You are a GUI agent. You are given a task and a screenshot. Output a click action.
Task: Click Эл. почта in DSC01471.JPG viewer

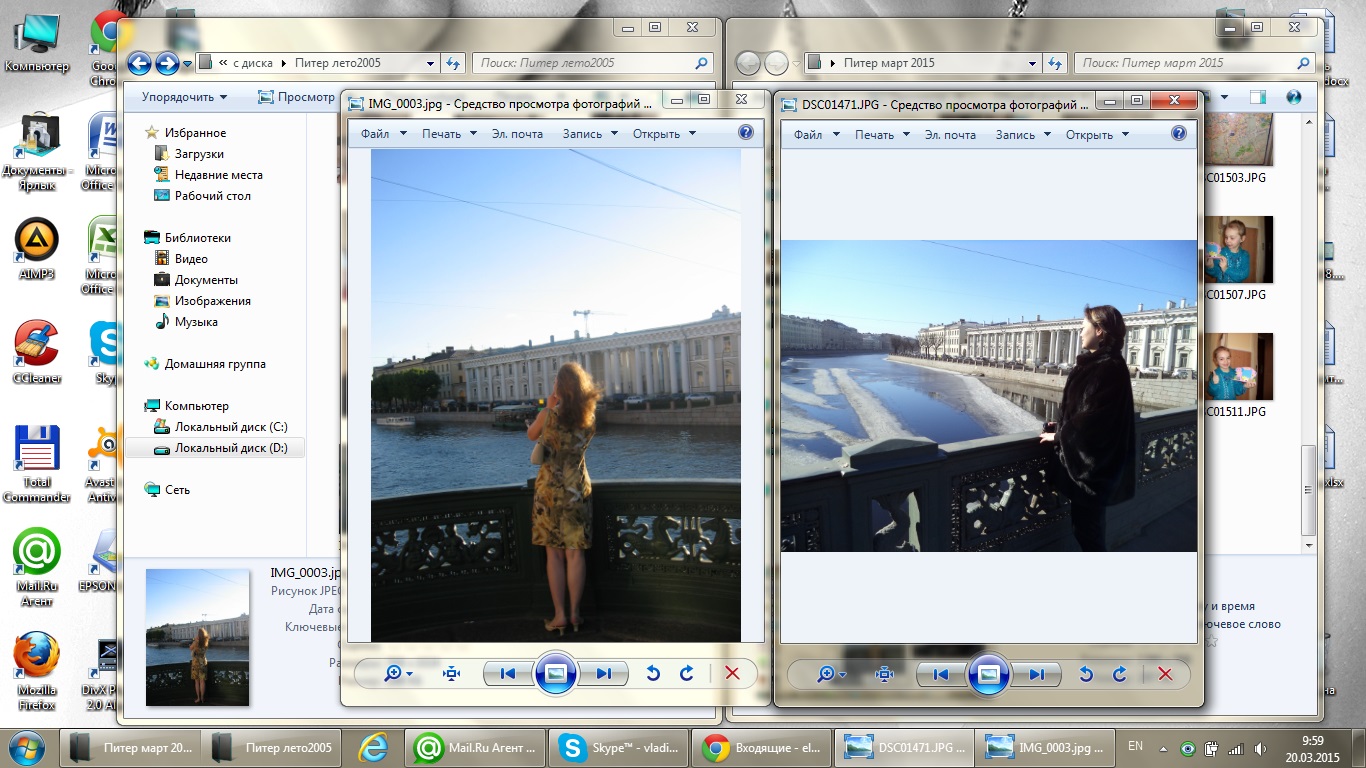[x=950, y=134]
